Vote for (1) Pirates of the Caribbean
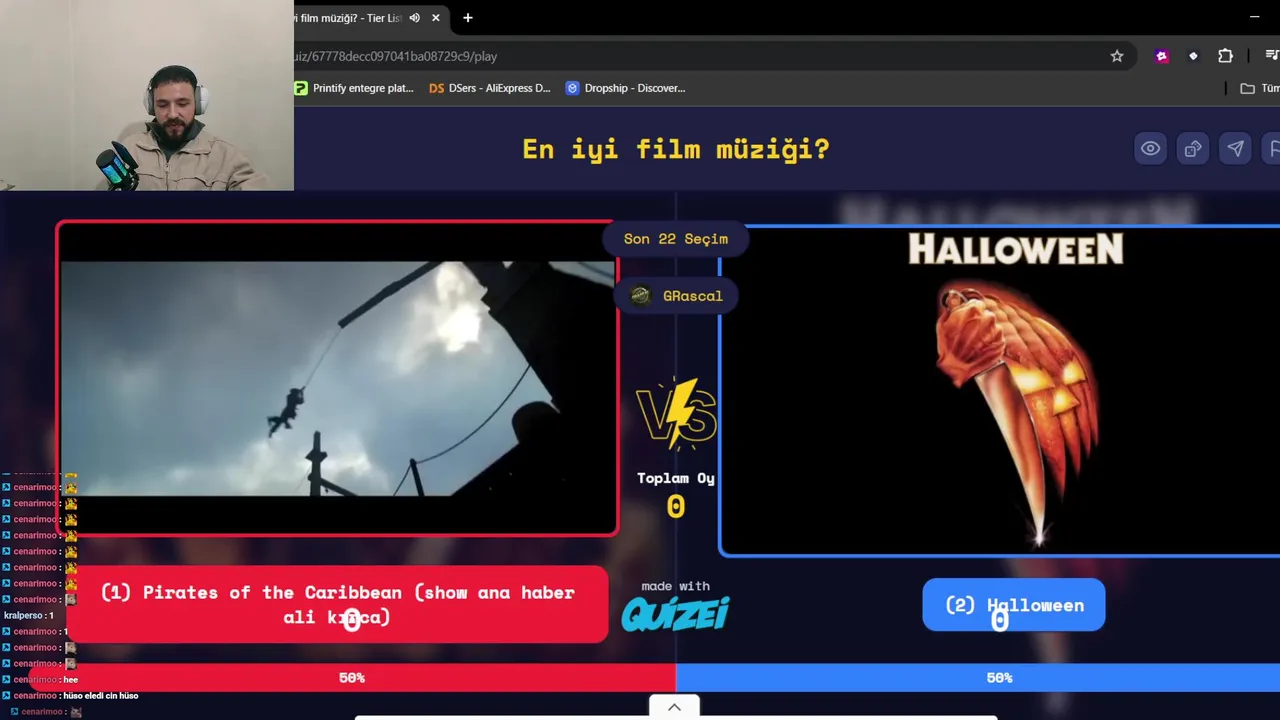The height and width of the screenshot is (720, 1280). [337, 605]
